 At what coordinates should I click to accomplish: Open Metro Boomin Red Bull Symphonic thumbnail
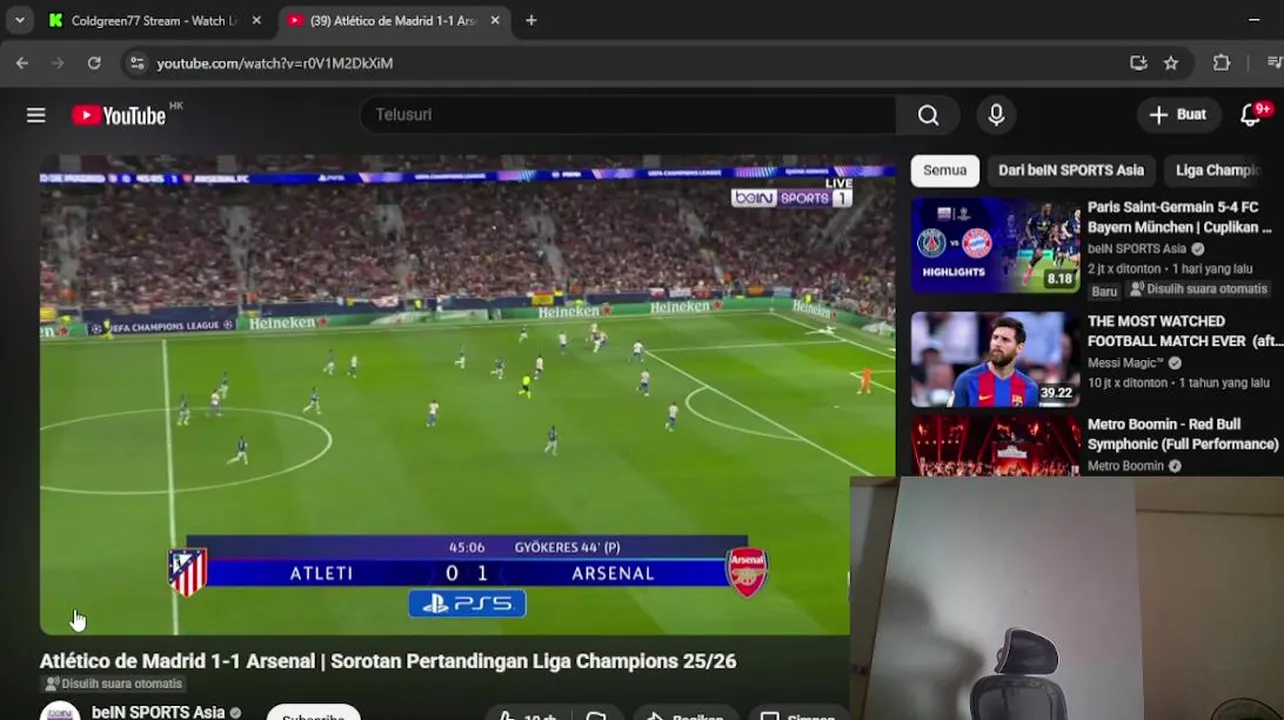click(995, 446)
